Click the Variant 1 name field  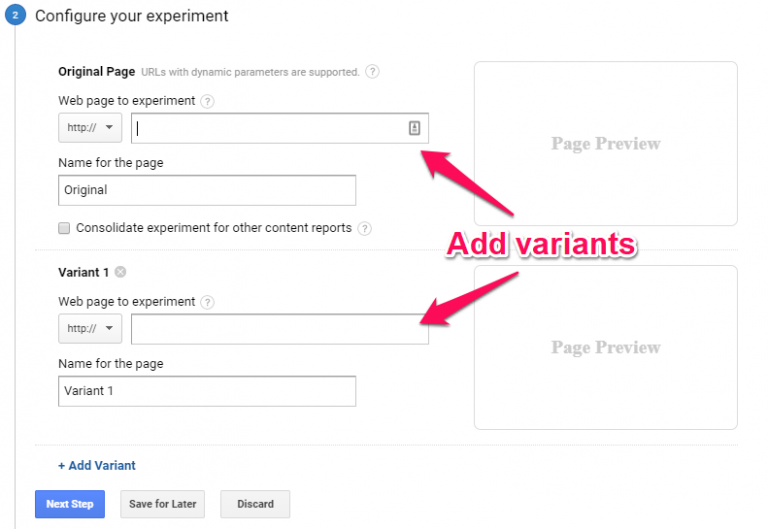pyautogui.click(x=207, y=391)
